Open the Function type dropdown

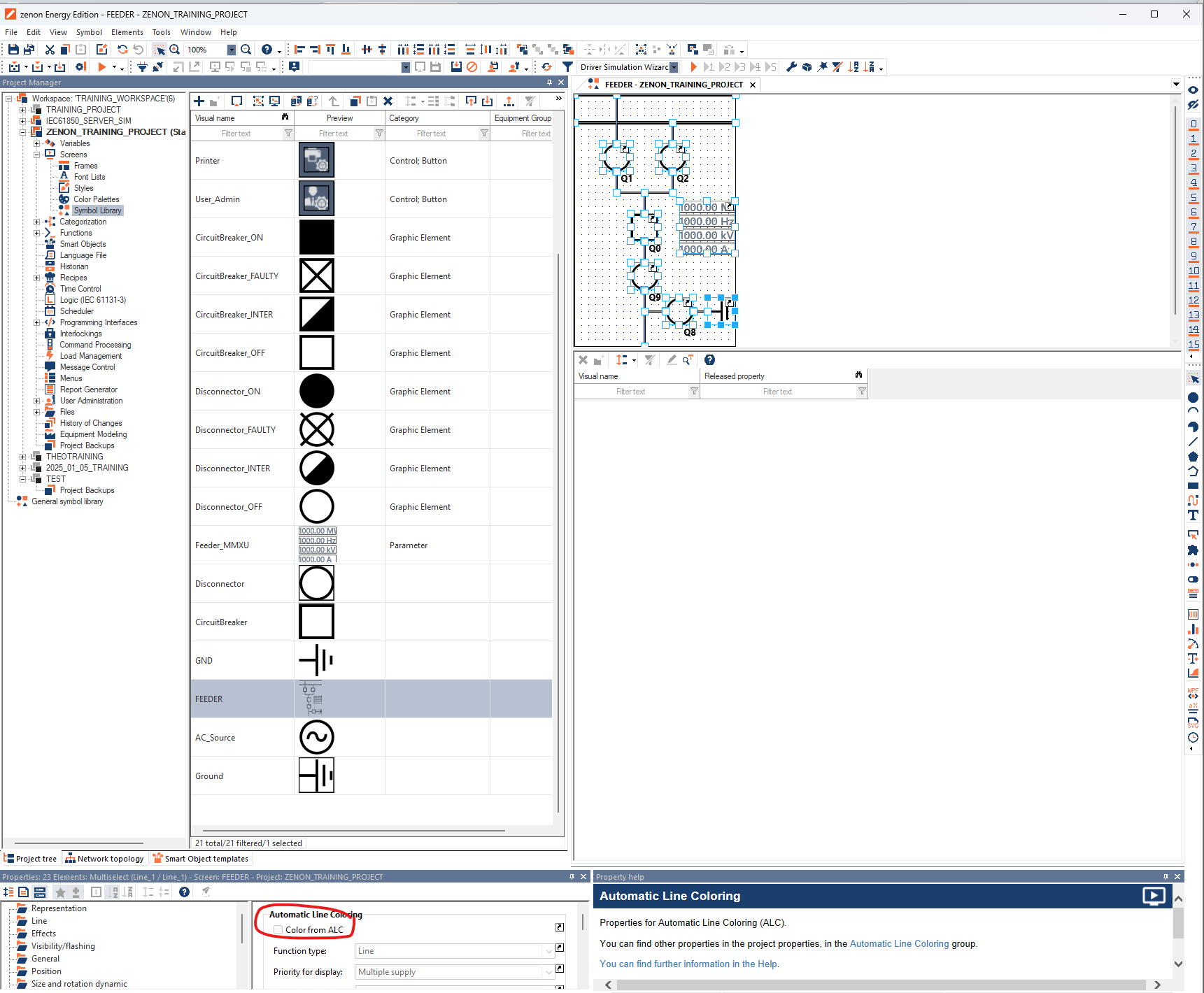pos(548,951)
